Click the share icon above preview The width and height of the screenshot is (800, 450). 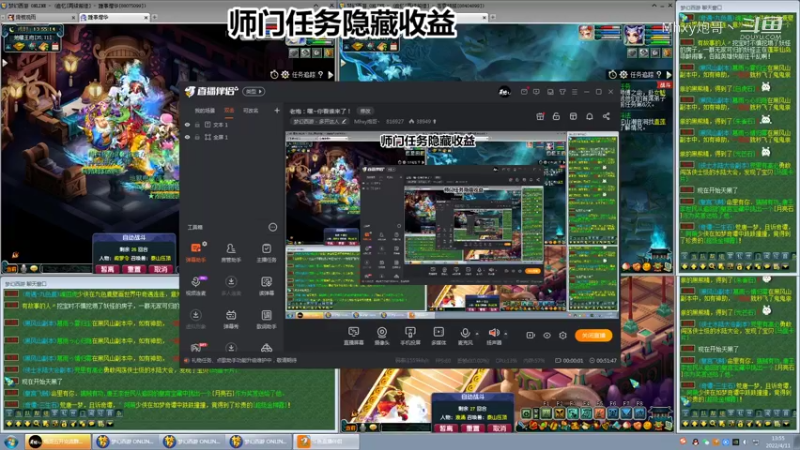[606, 116]
